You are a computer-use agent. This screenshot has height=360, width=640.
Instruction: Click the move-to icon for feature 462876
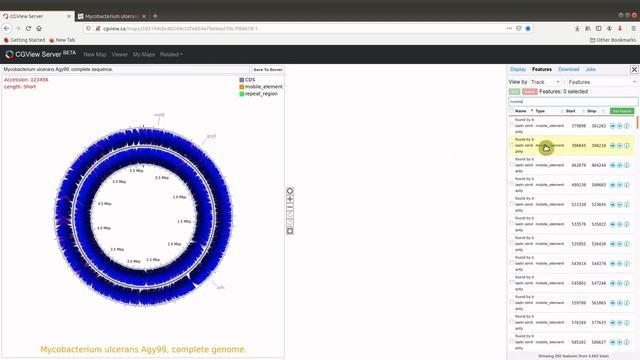pyautogui.click(x=612, y=165)
